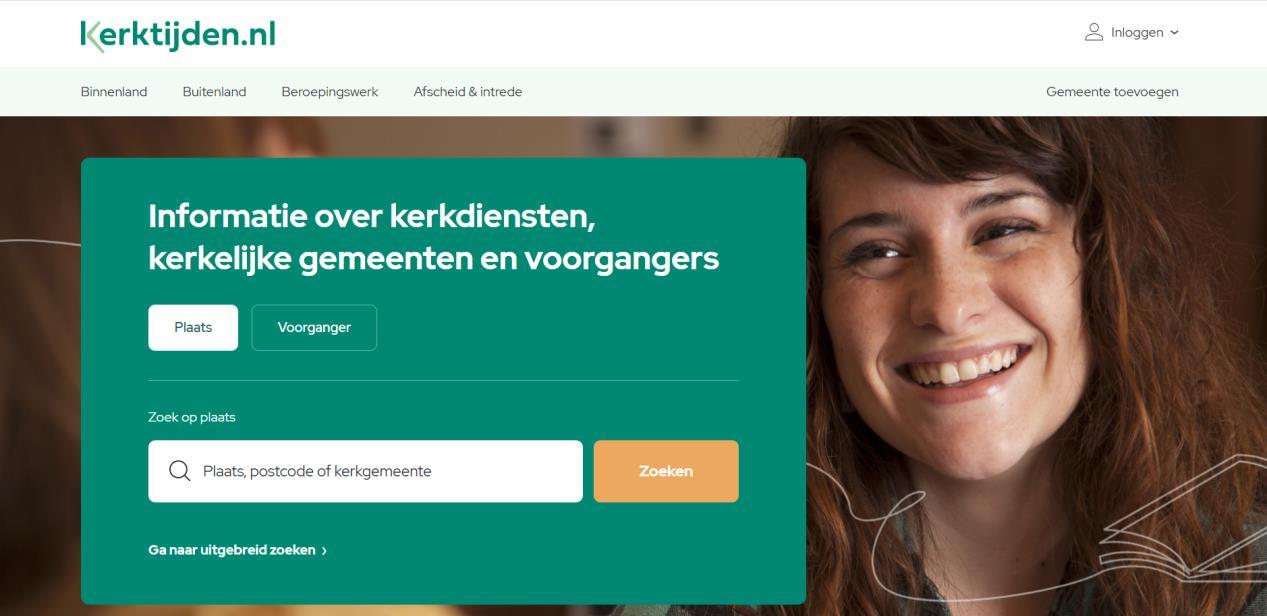
Task: Focus the Plaats, postcode of kerkgemeente field
Action: tap(365, 471)
